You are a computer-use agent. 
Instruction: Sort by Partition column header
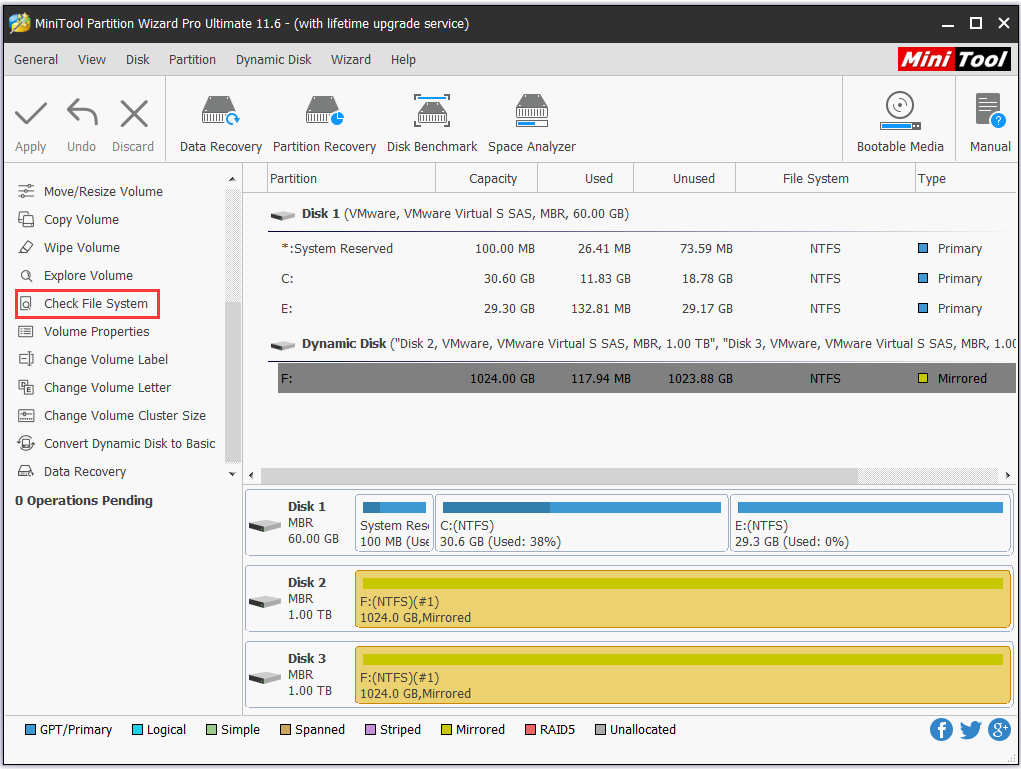click(352, 178)
